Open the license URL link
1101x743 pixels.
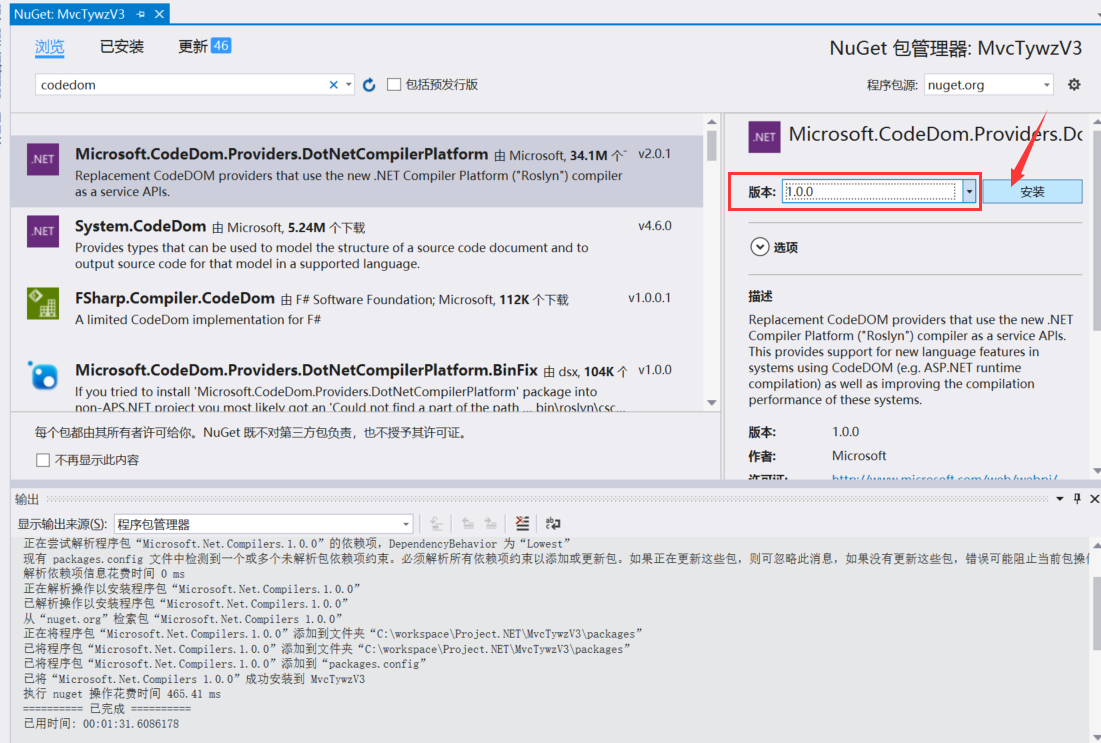(944, 478)
